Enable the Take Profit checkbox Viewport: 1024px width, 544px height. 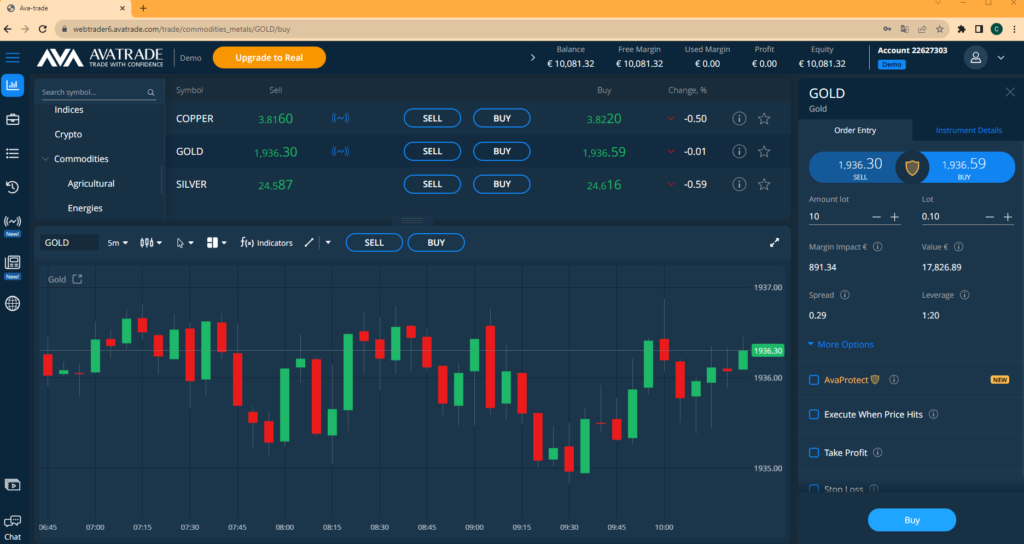[814, 453]
